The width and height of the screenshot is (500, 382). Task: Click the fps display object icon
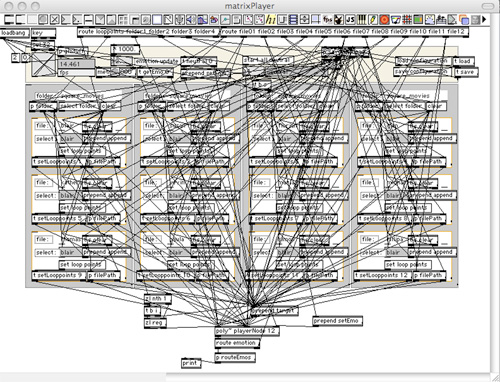click(x=327, y=19)
